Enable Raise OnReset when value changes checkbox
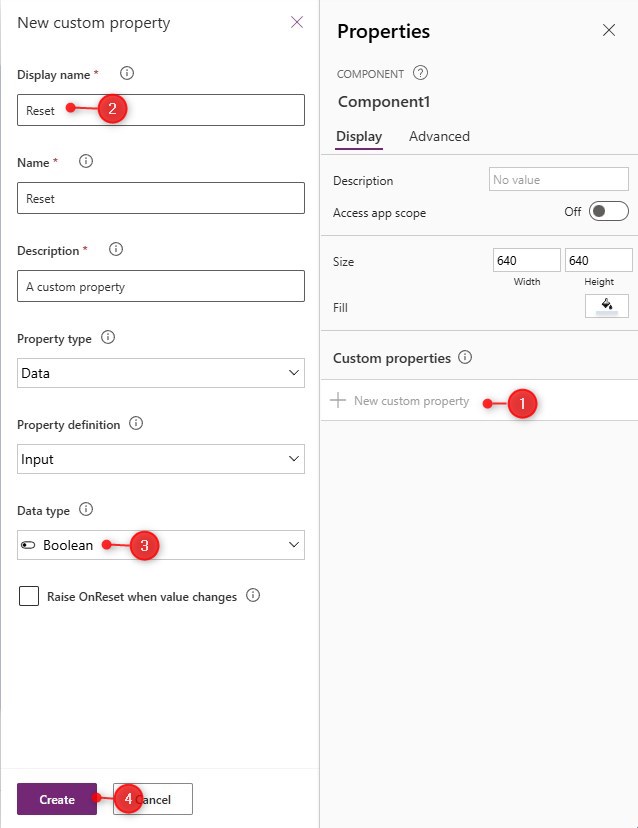638x828 pixels. [29, 596]
